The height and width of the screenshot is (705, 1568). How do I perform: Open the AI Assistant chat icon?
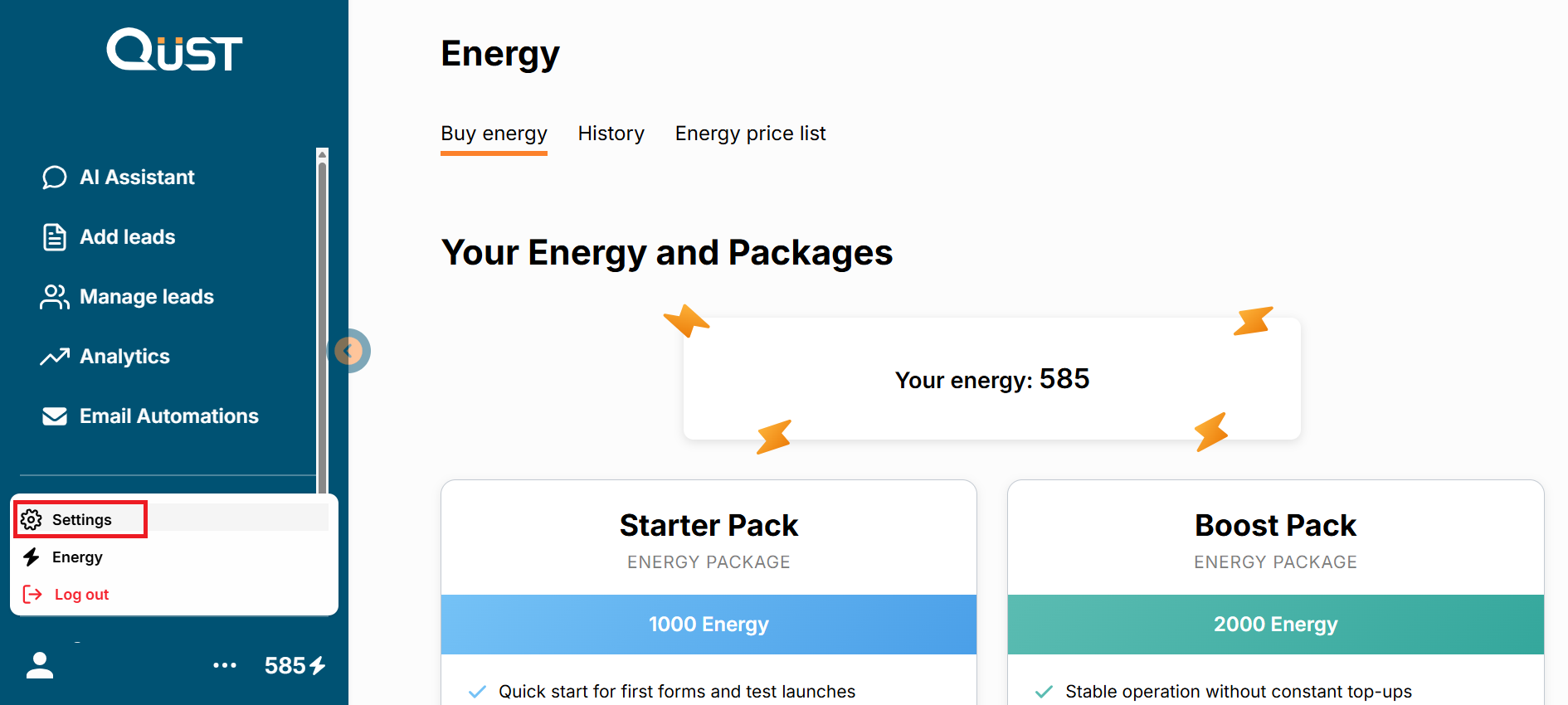pyautogui.click(x=55, y=177)
